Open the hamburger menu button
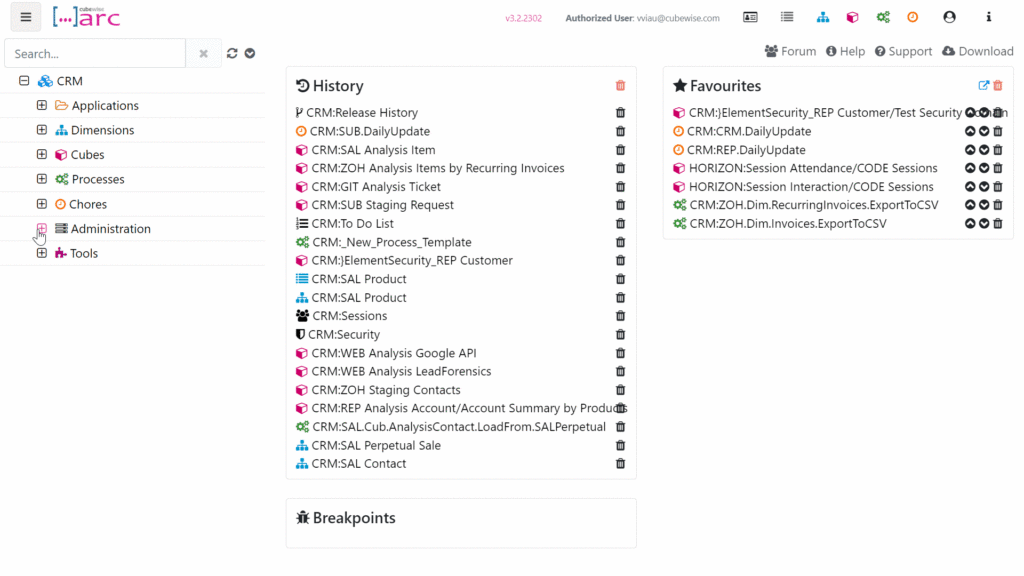The image size is (1024, 576). coord(26,17)
